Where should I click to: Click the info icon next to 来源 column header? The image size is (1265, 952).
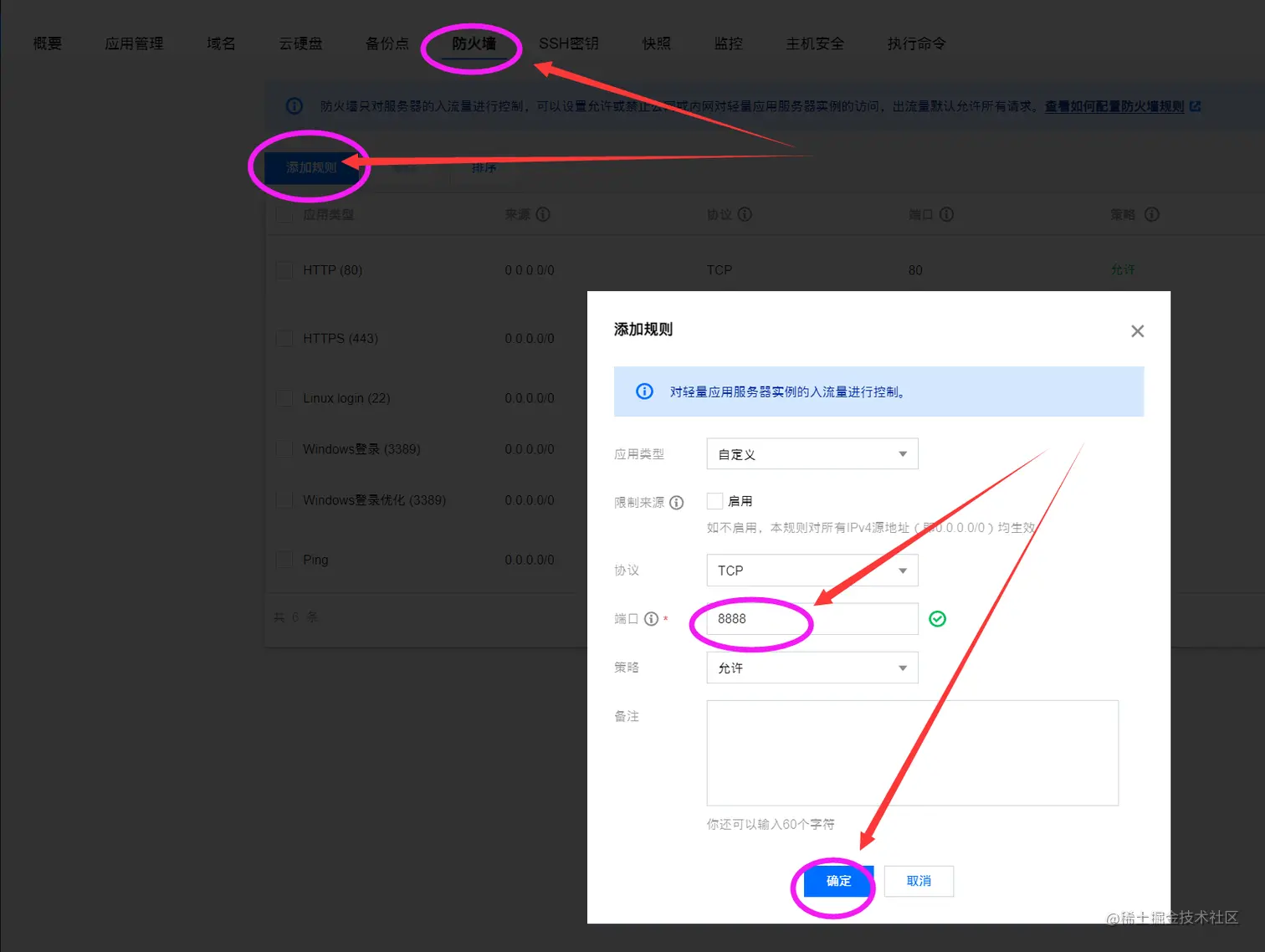pyautogui.click(x=543, y=214)
